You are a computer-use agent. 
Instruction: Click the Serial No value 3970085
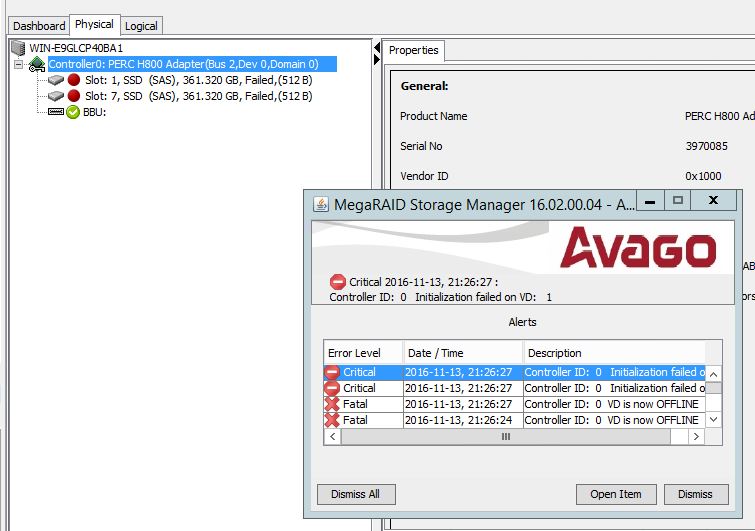pos(706,146)
